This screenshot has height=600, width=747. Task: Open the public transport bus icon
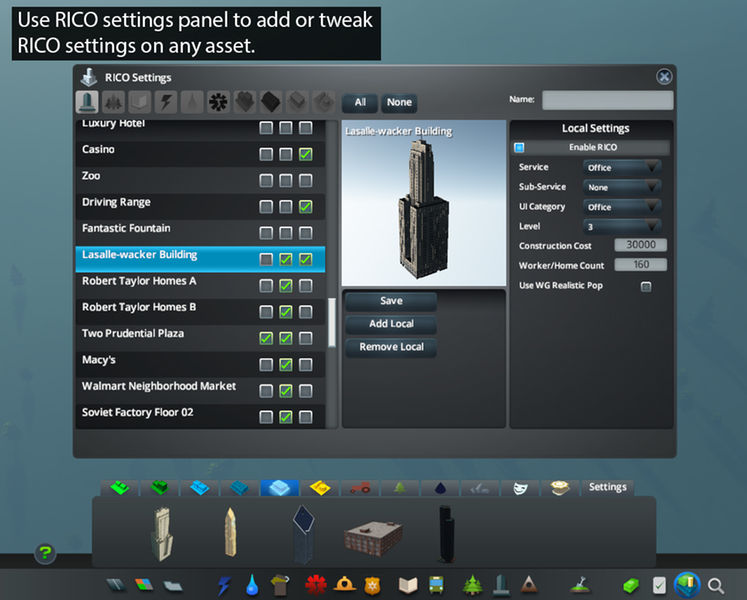(436, 584)
